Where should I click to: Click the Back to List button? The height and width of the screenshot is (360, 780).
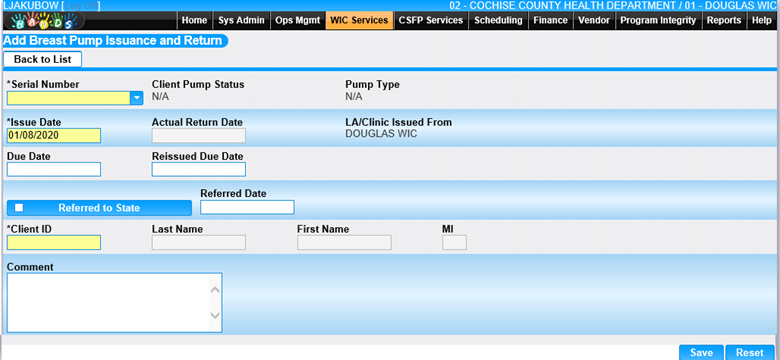click(x=42, y=59)
